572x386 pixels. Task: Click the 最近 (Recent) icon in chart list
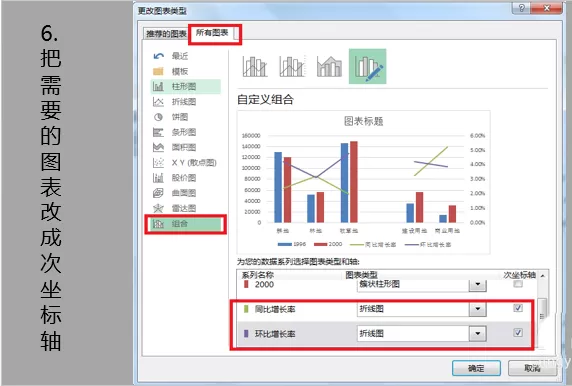(x=158, y=56)
